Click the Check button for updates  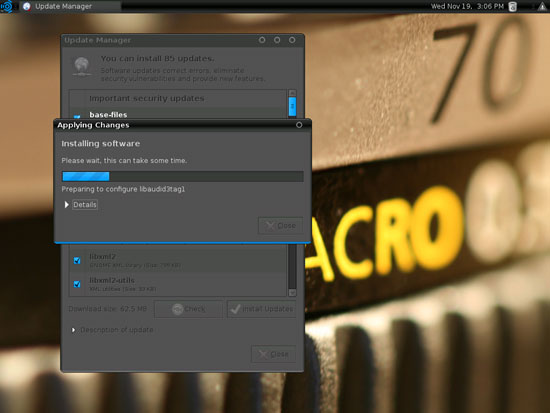(x=188, y=309)
